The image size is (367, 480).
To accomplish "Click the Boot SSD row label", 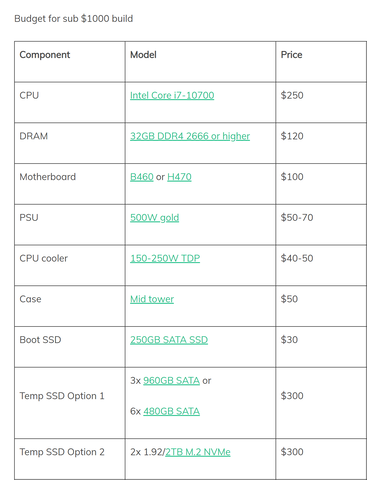I will pos(40,340).
